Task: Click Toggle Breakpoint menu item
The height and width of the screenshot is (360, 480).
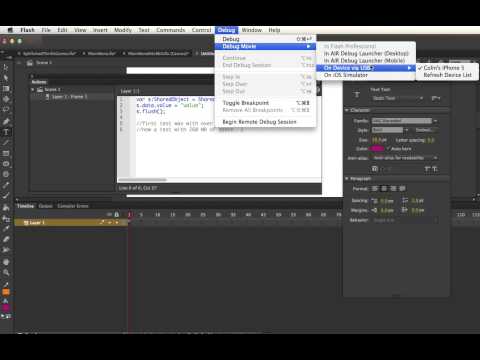Action: pos(265,103)
